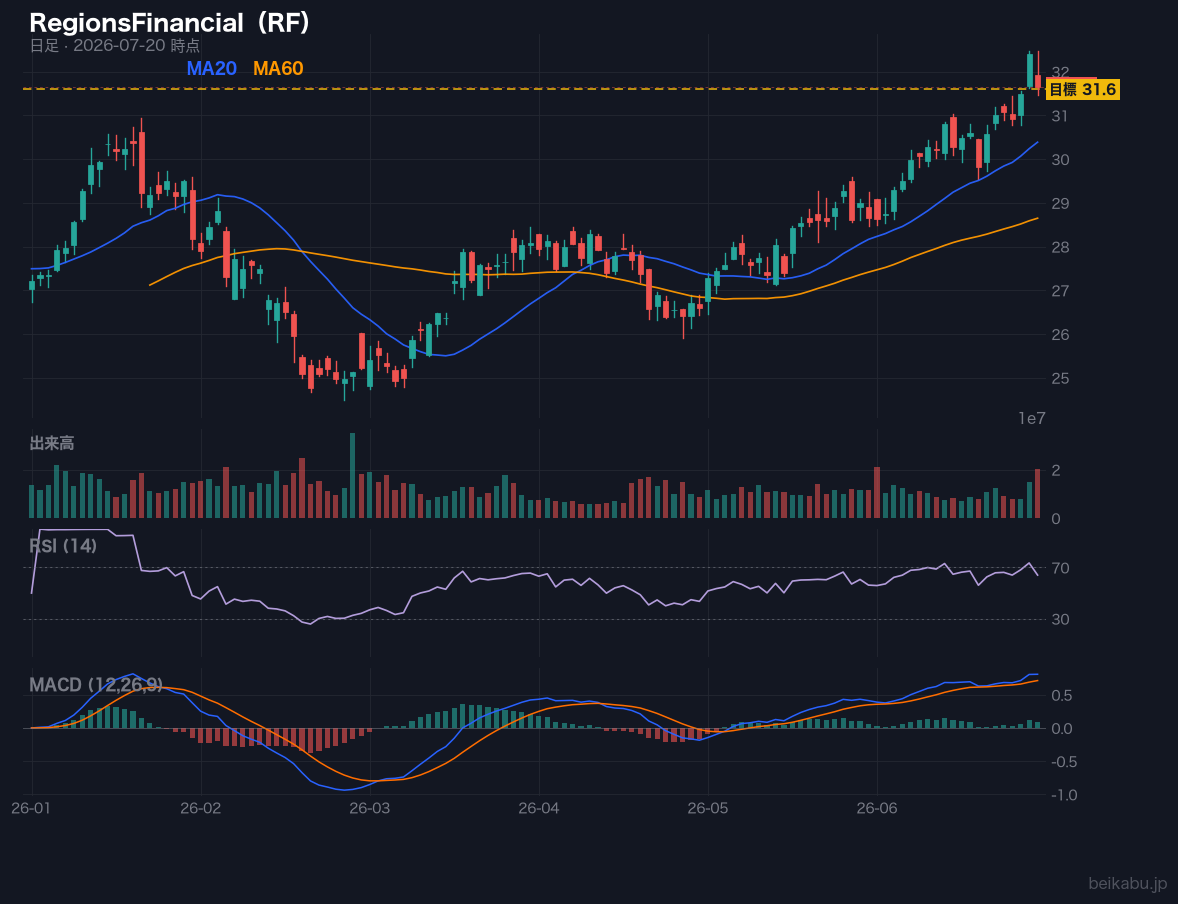
Task: Click the 30 price axis label
Action: (1060, 159)
